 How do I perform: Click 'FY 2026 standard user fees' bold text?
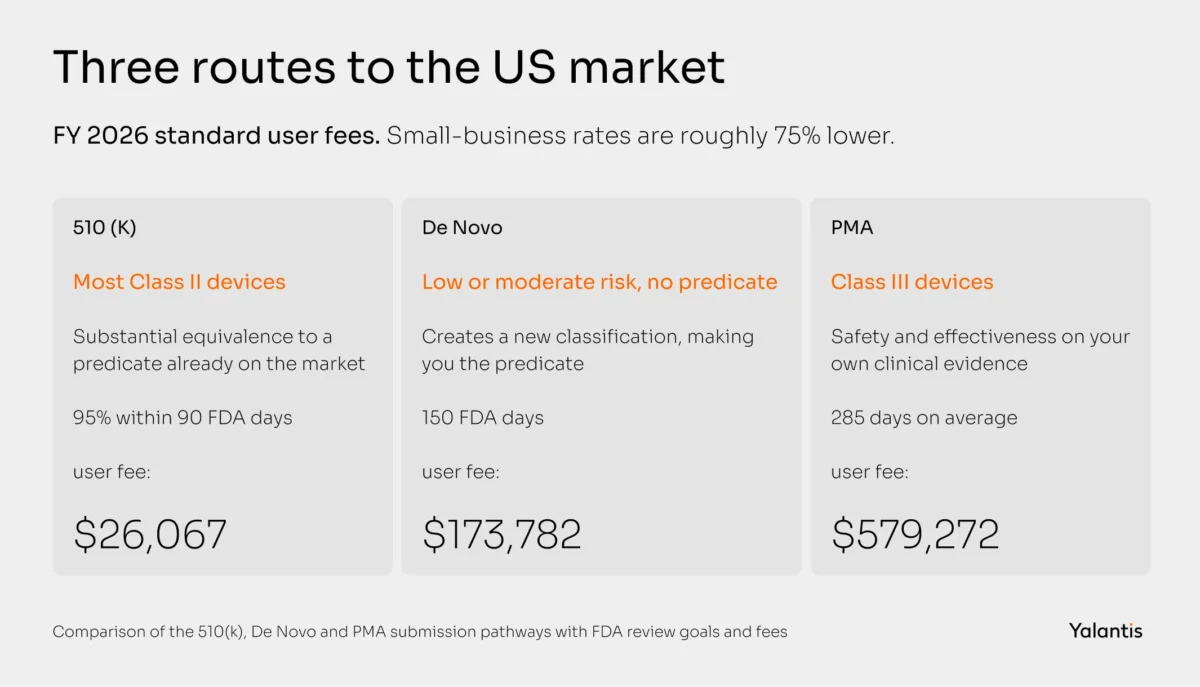coord(217,136)
